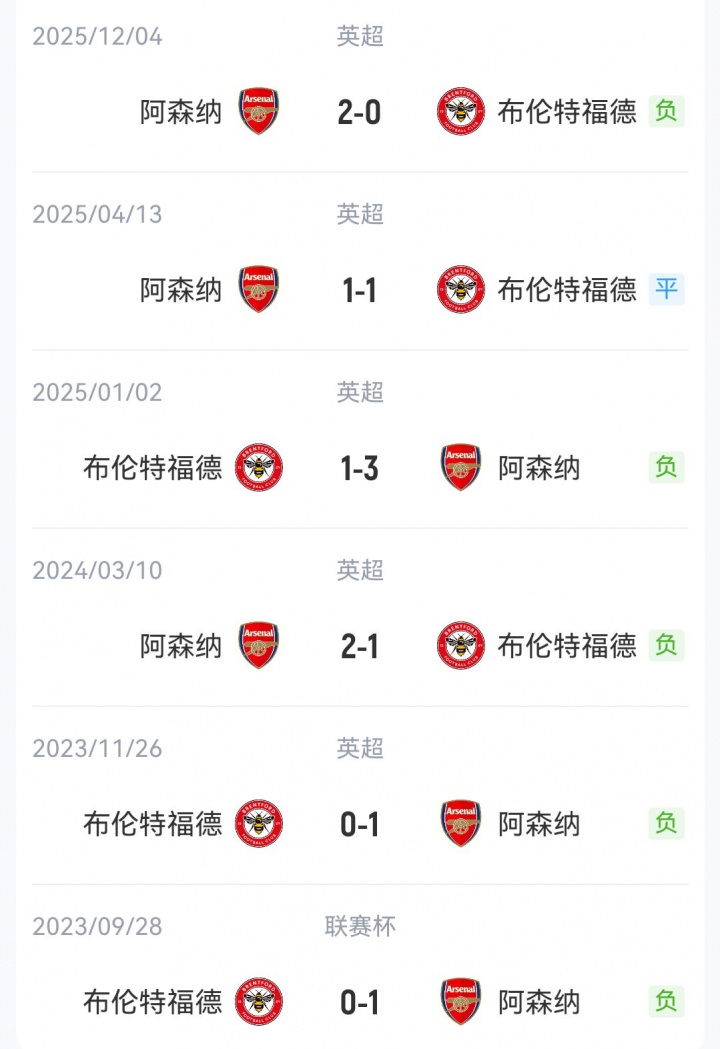The image size is (720, 1049).
Task: Open the 2-1 match from 2024/03/10
Action: pos(360,646)
